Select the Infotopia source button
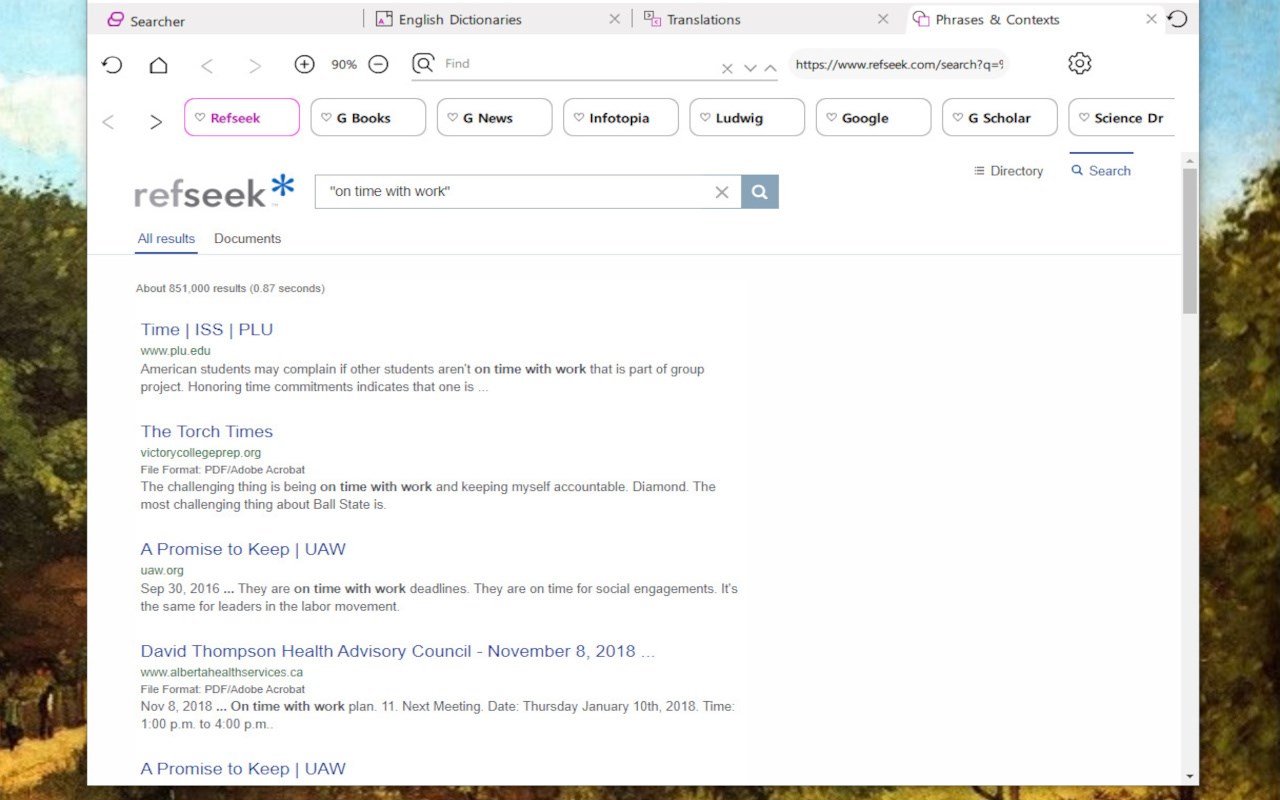Image resolution: width=1280 pixels, height=800 pixels. 621,117
